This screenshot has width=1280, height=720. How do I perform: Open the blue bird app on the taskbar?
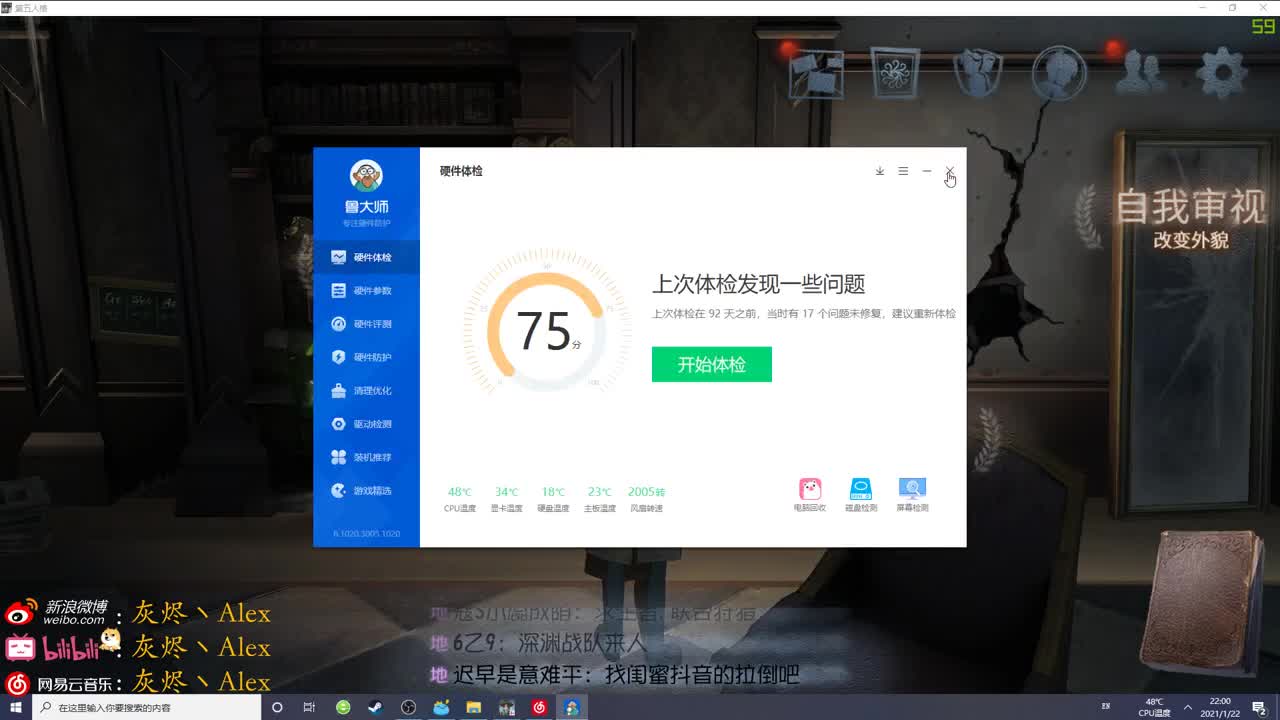click(441, 707)
